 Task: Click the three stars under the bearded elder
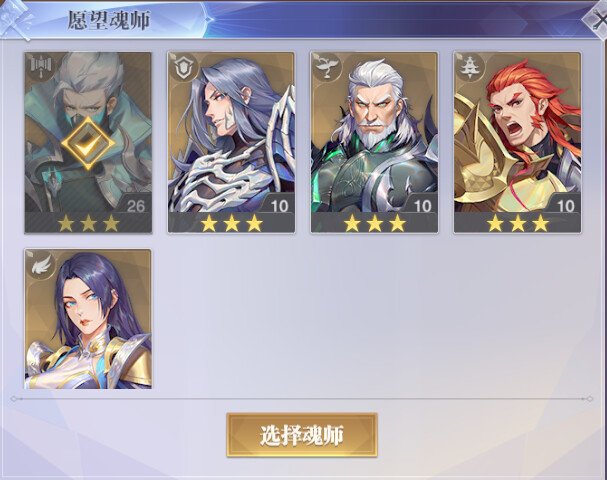[375, 223]
